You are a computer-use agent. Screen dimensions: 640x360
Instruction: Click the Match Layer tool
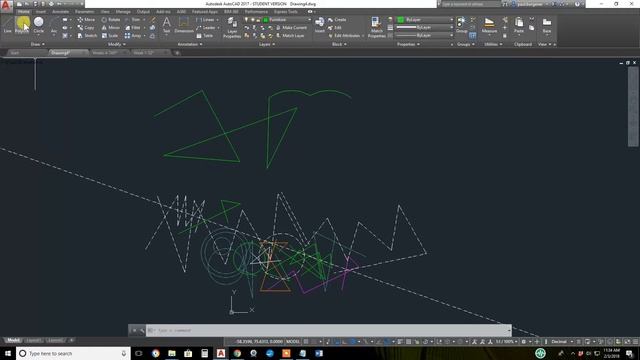(290, 36)
